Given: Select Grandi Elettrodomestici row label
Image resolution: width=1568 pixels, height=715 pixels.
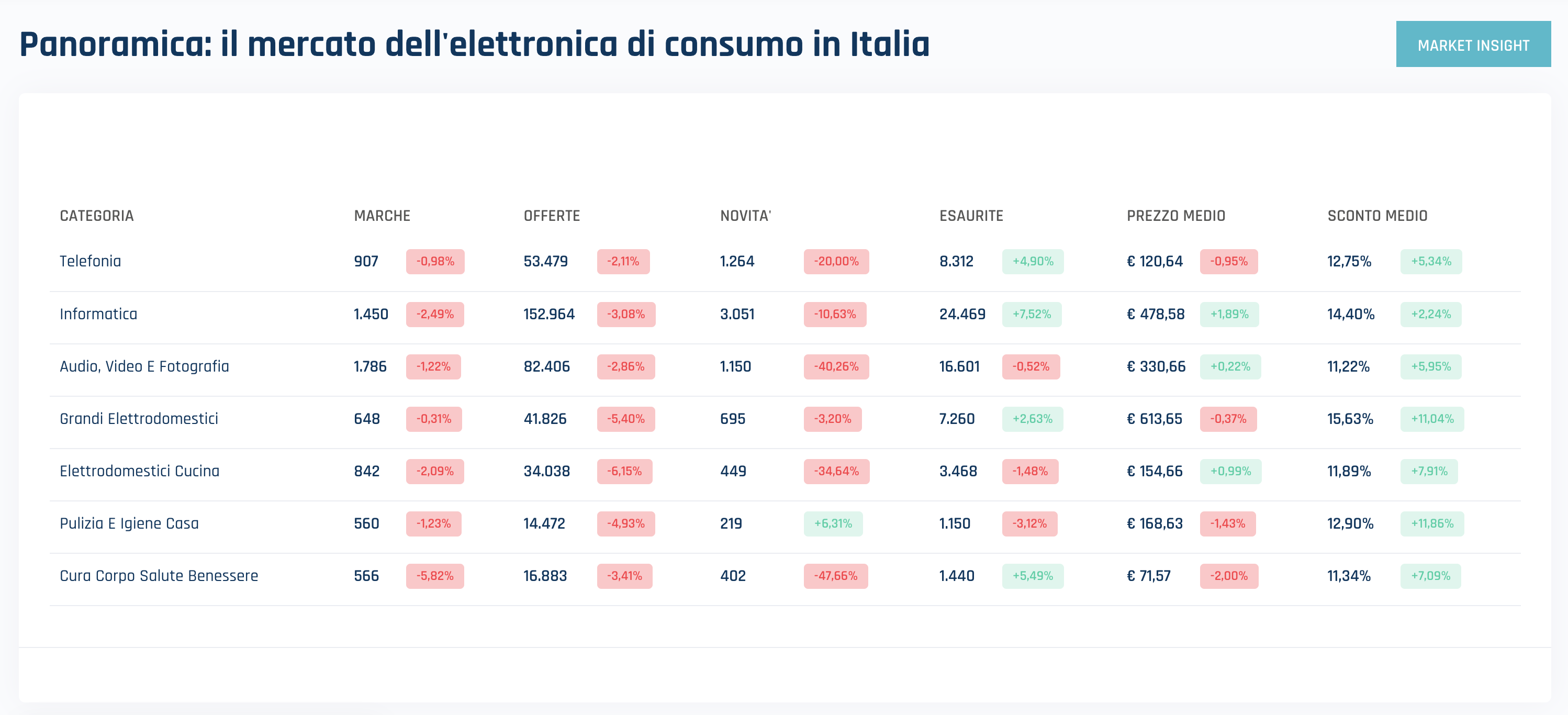Looking at the screenshot, I should point(139,419).
